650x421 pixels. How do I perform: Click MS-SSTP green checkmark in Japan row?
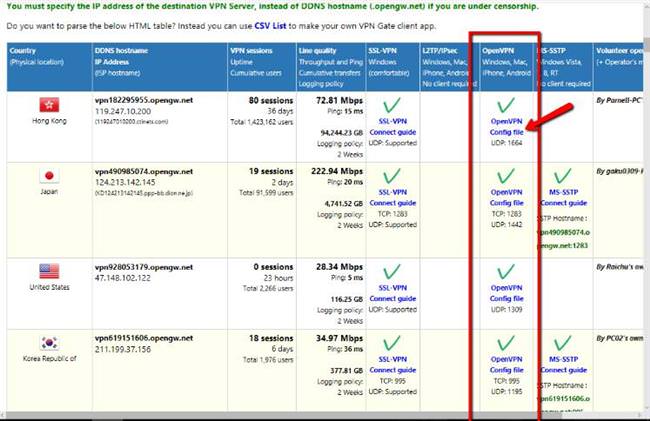coord(563,176)
